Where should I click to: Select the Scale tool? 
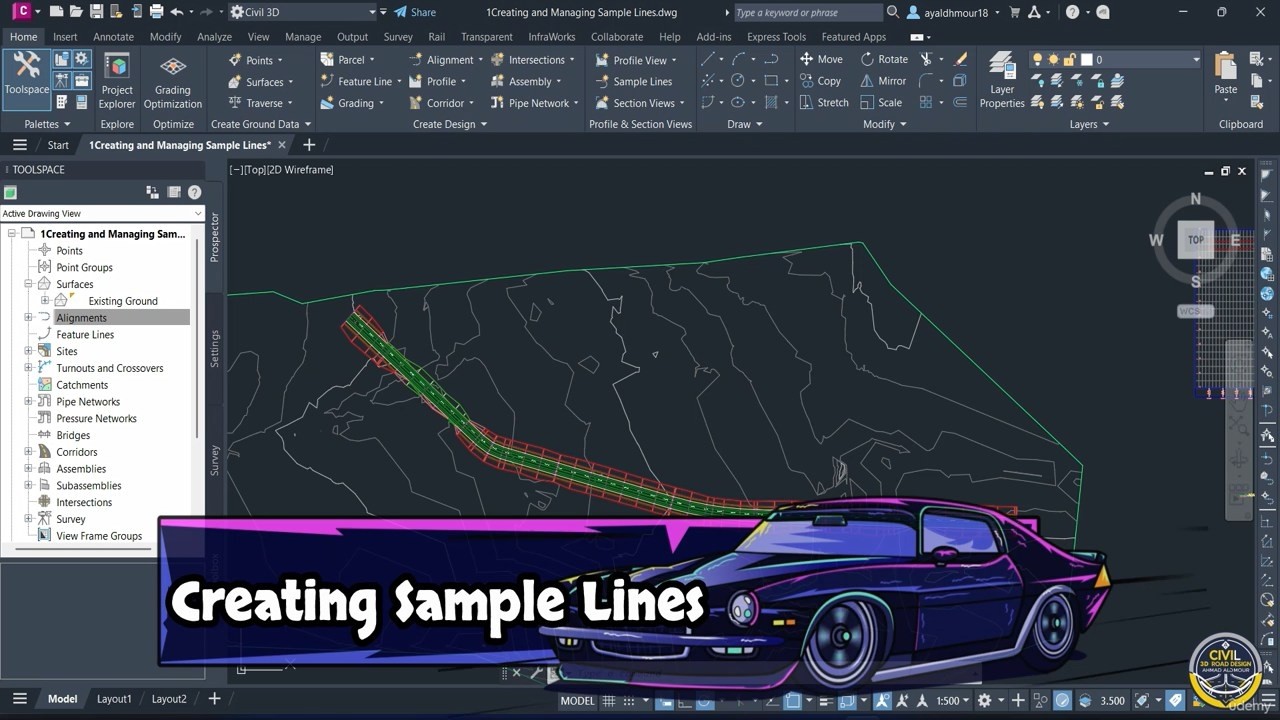coord(881,102)
